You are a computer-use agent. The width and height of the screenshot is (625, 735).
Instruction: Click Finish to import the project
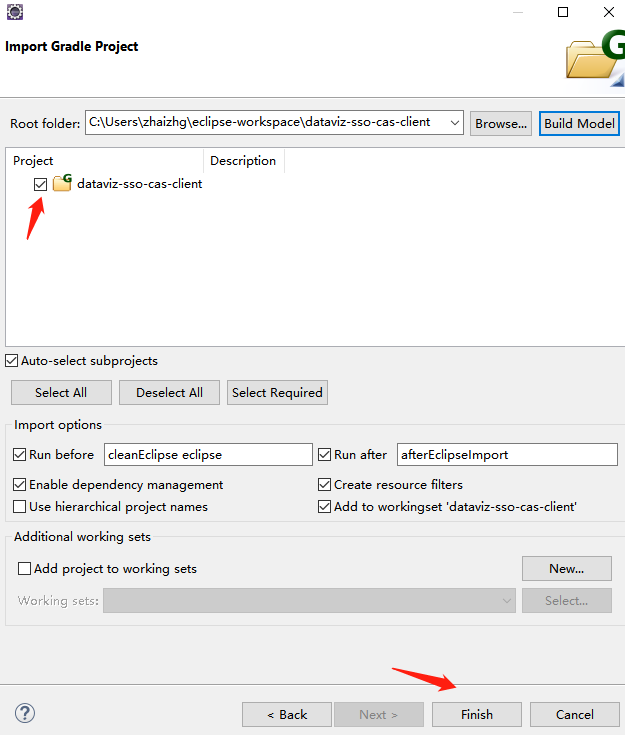click(477, 714)
